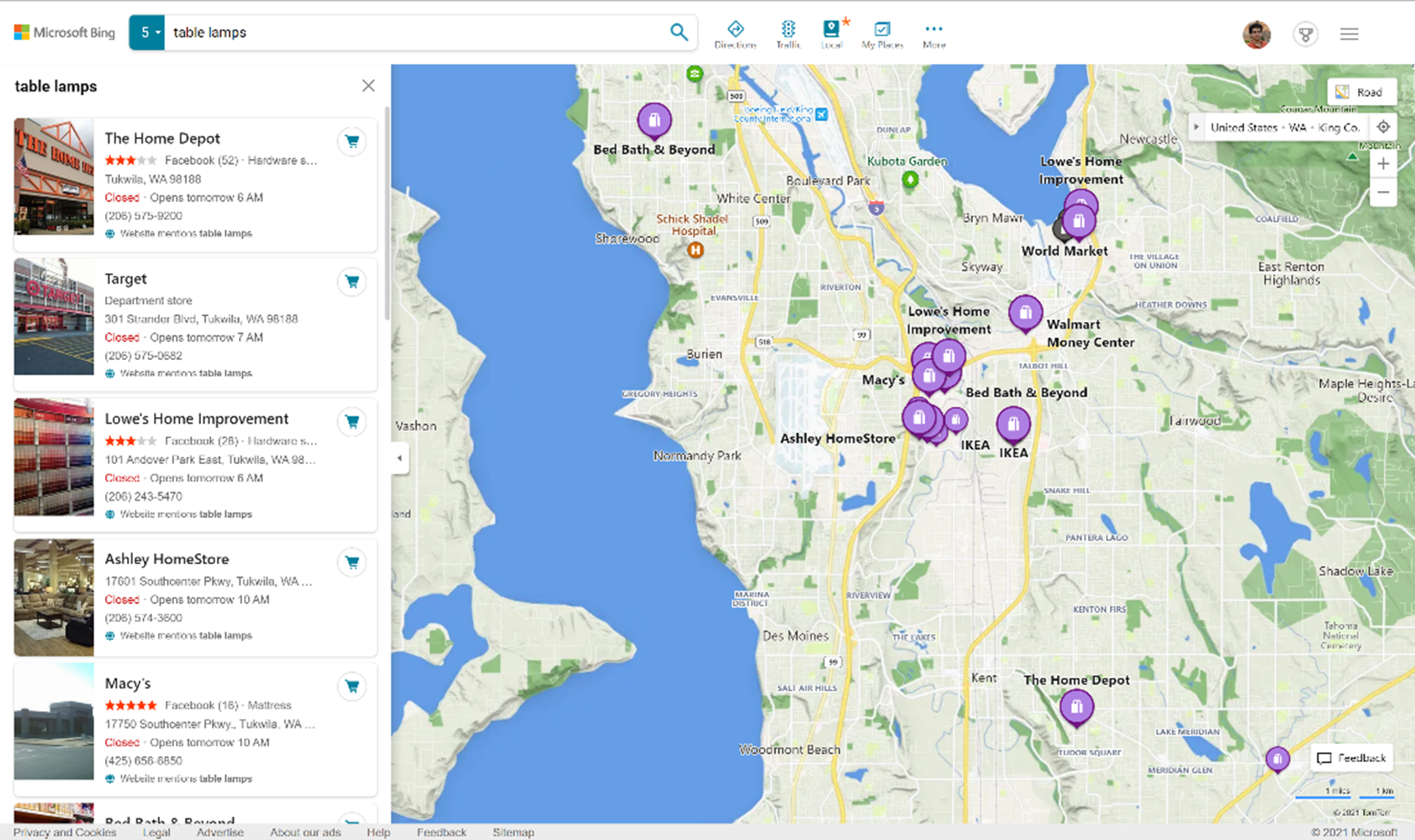Click the shopping cart icon for Target

352,282
